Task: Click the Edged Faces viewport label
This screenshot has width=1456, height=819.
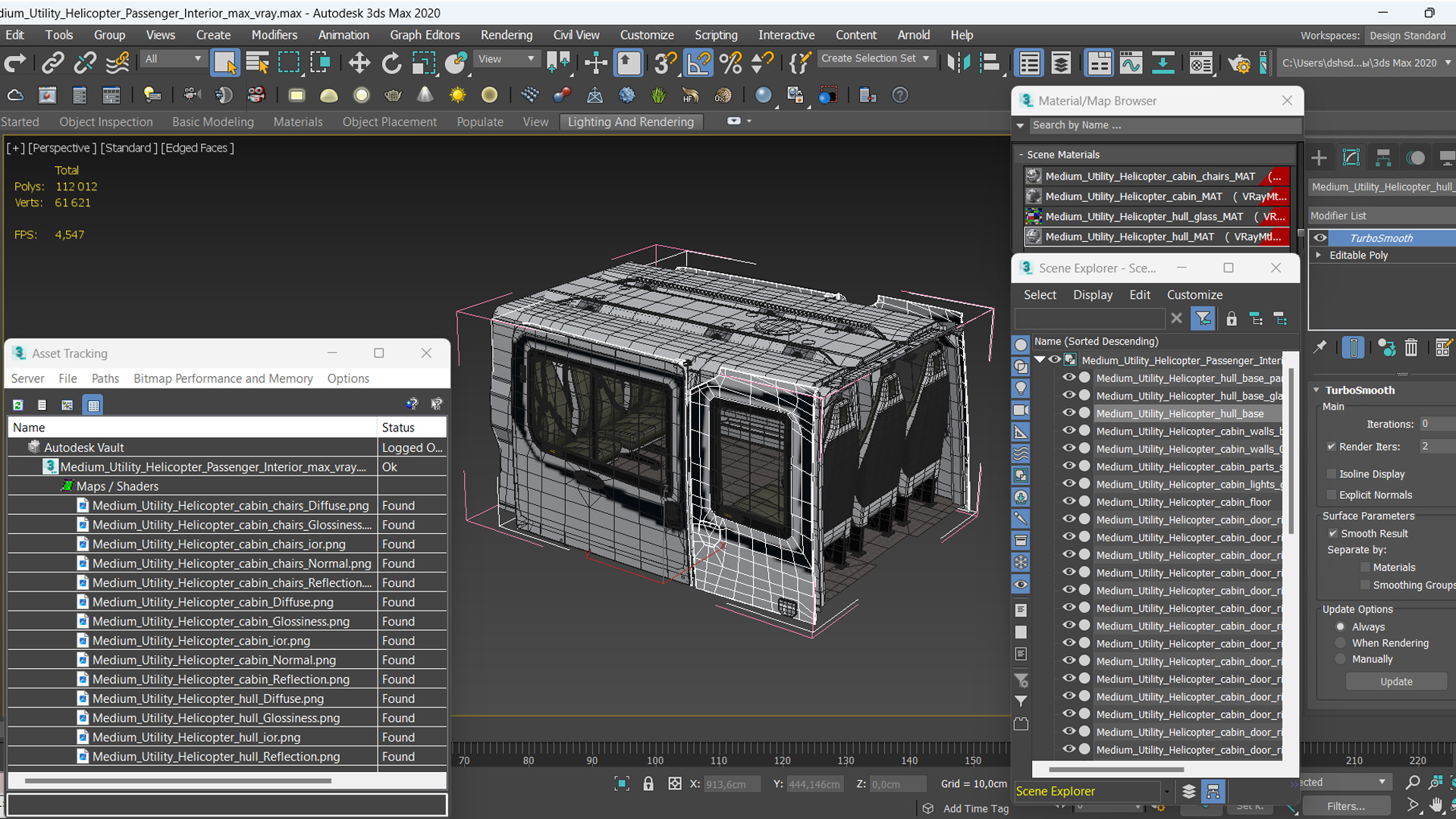Action: point(197,148)
